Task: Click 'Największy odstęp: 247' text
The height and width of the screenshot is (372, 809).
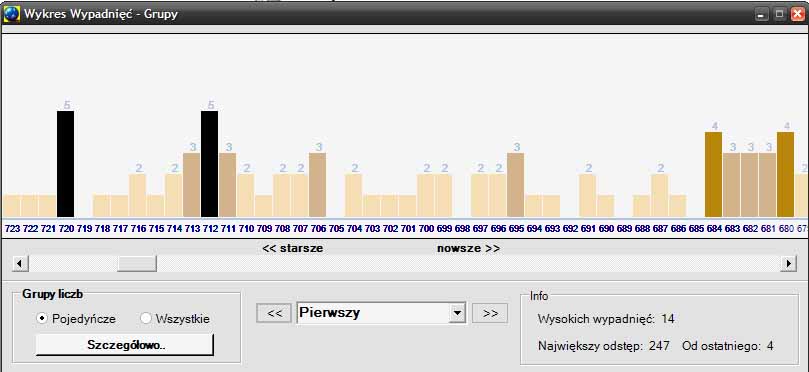Action: click(x=603, y=346)
